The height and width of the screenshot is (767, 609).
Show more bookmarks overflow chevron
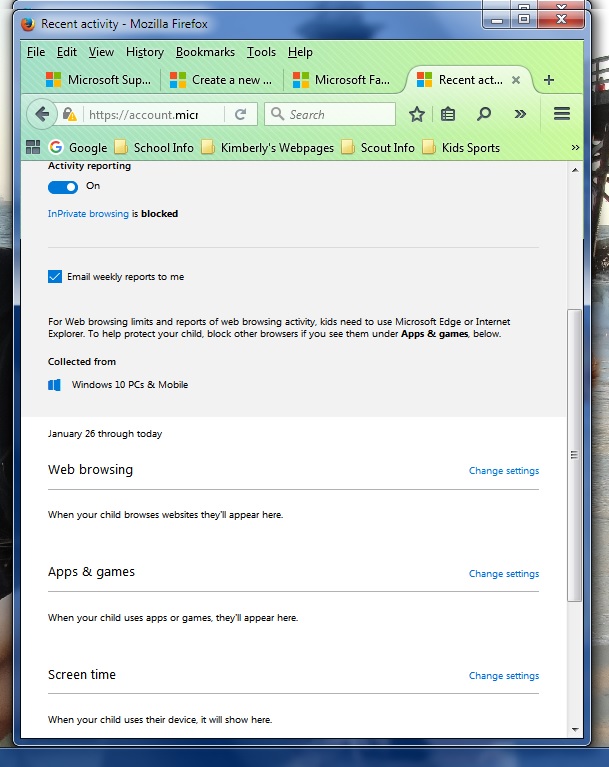[575, 147]
